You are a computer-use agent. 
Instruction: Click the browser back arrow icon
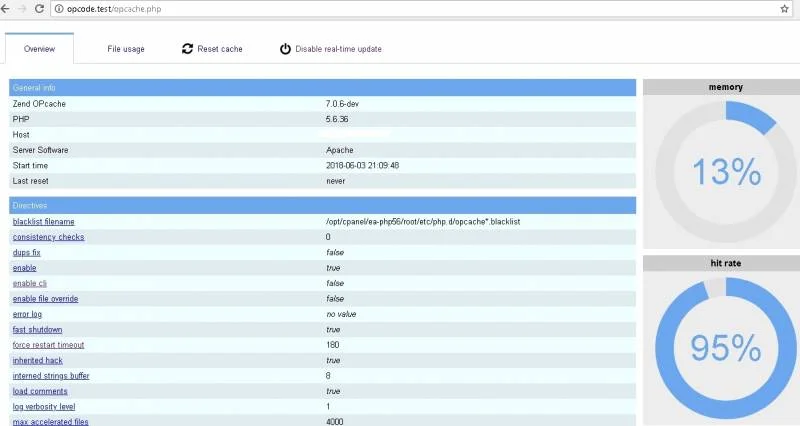8,8
